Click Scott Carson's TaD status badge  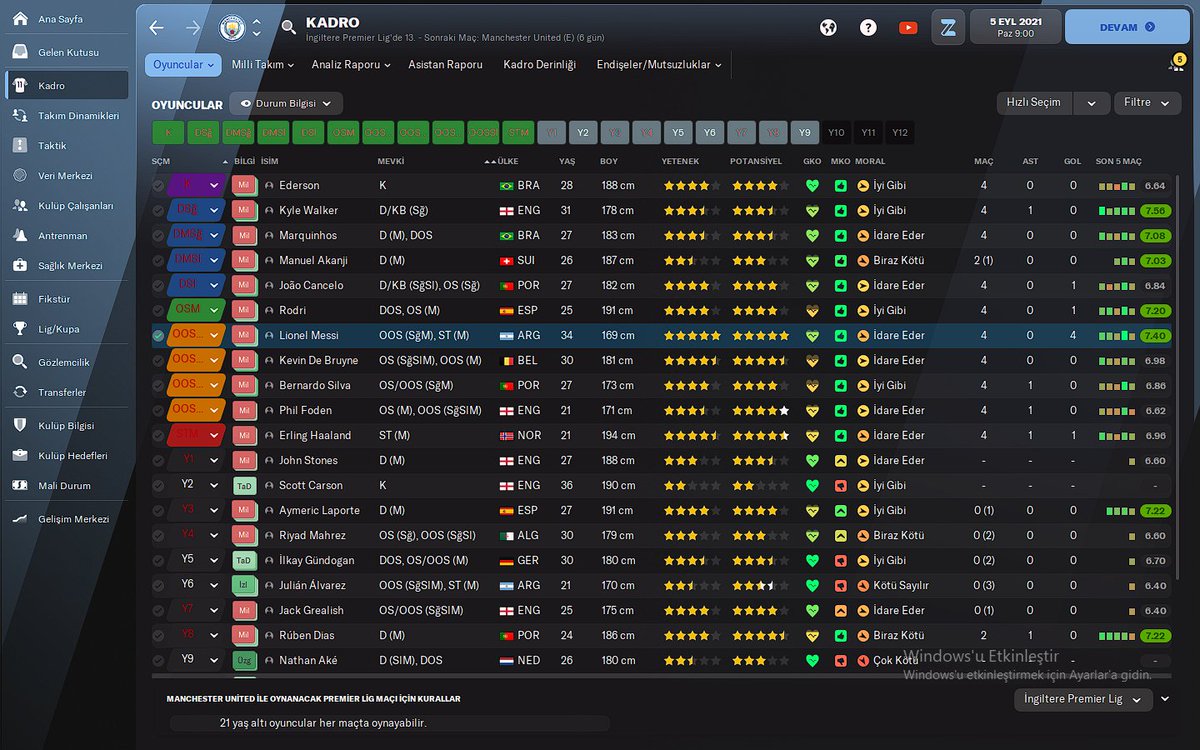coord(245,486)
